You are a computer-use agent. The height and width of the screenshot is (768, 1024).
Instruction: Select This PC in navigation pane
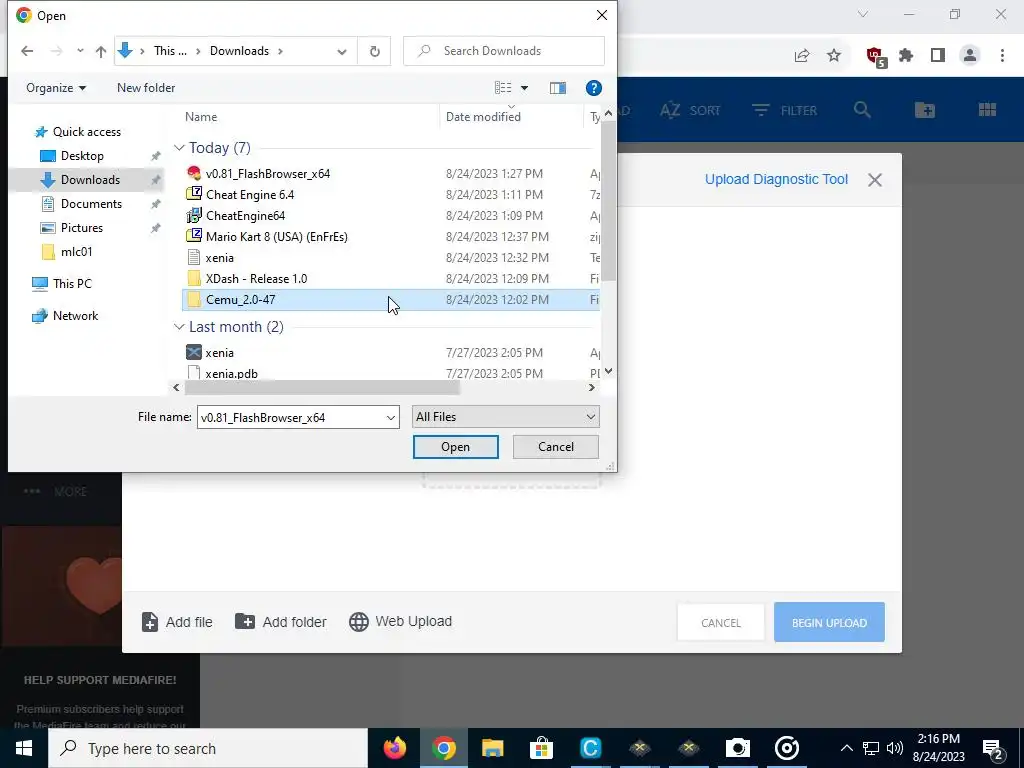click(x=72, y=283)
